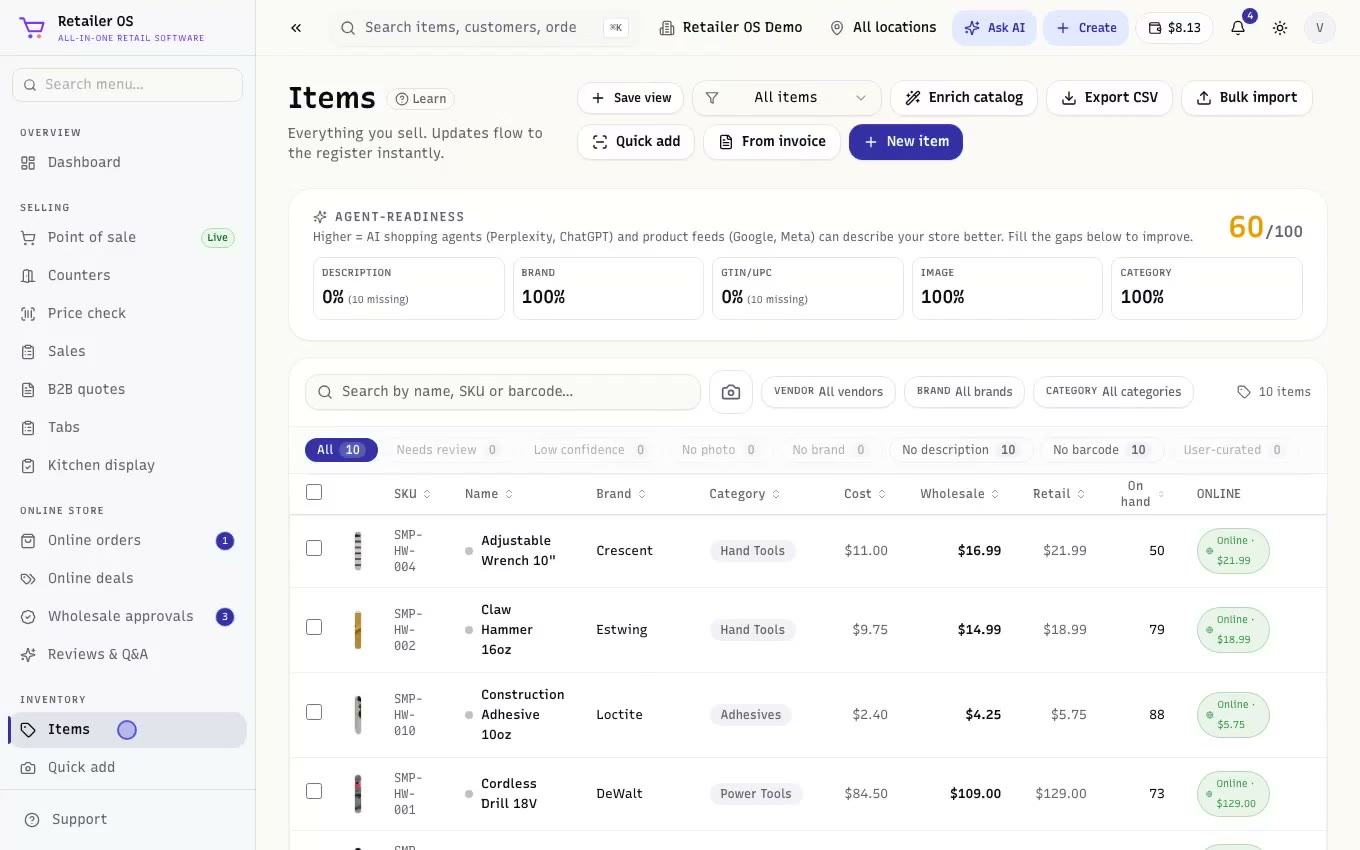The image size is (1360, 850).
Task: Click the Claw Hammer product thumbnail
Action: point(358,630)
